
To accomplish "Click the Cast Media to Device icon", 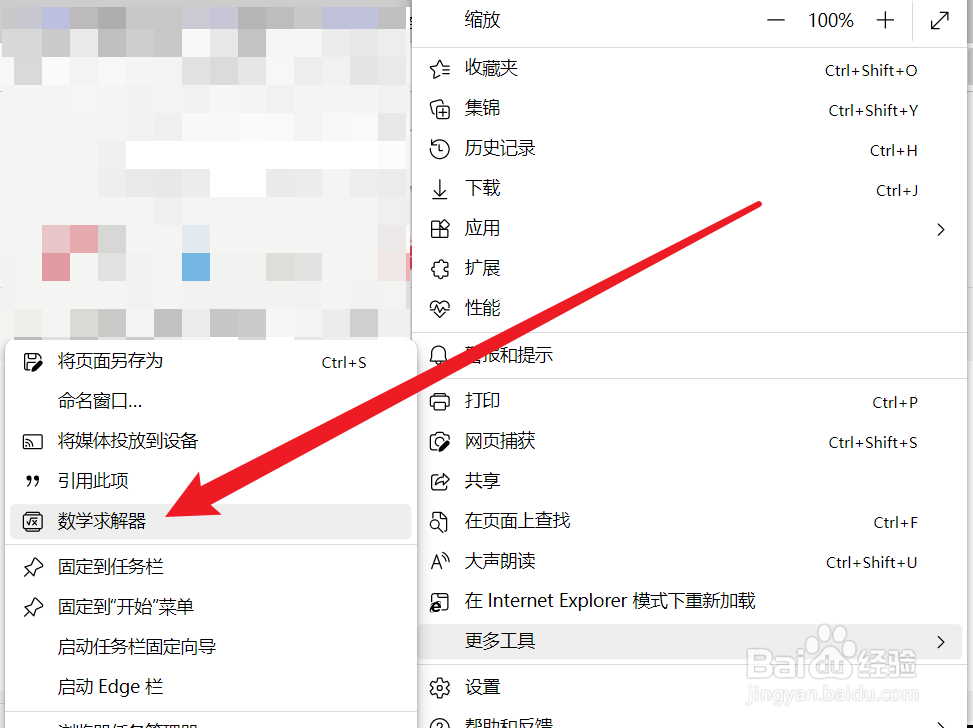I will (33, 441).
